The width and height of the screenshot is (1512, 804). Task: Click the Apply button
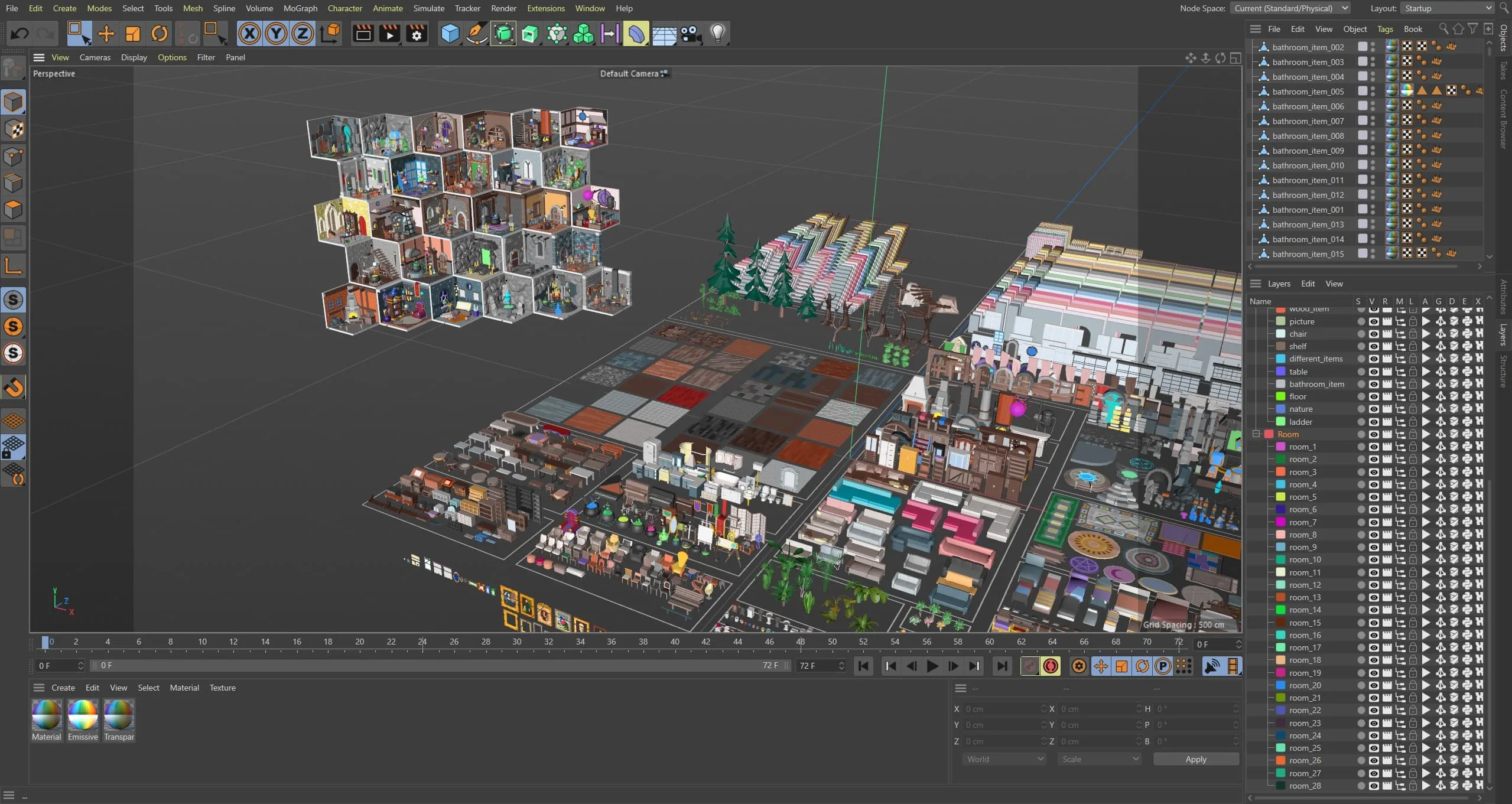coord(1195,759)
